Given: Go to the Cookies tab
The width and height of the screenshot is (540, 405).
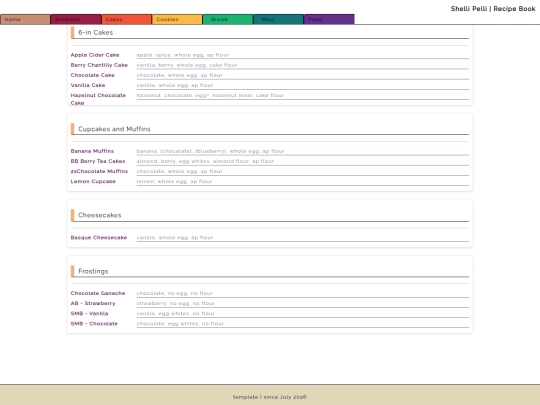Looking at the screenshot, I should (177, 19).
